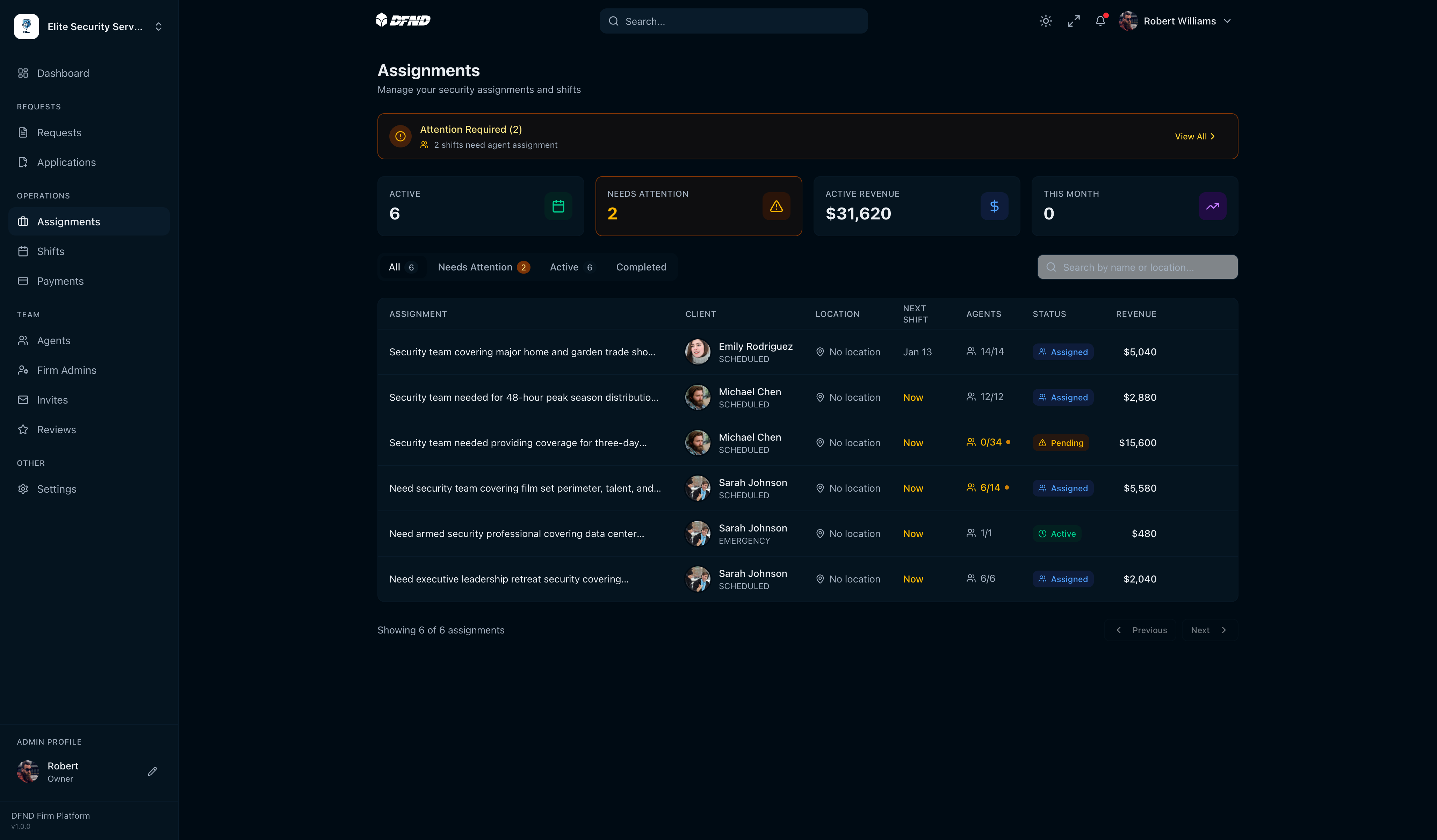The width and height of the screenshot is (1437, 840).
Task: Click the This Month trend arrow icon
Action: tap(1212, 207)
